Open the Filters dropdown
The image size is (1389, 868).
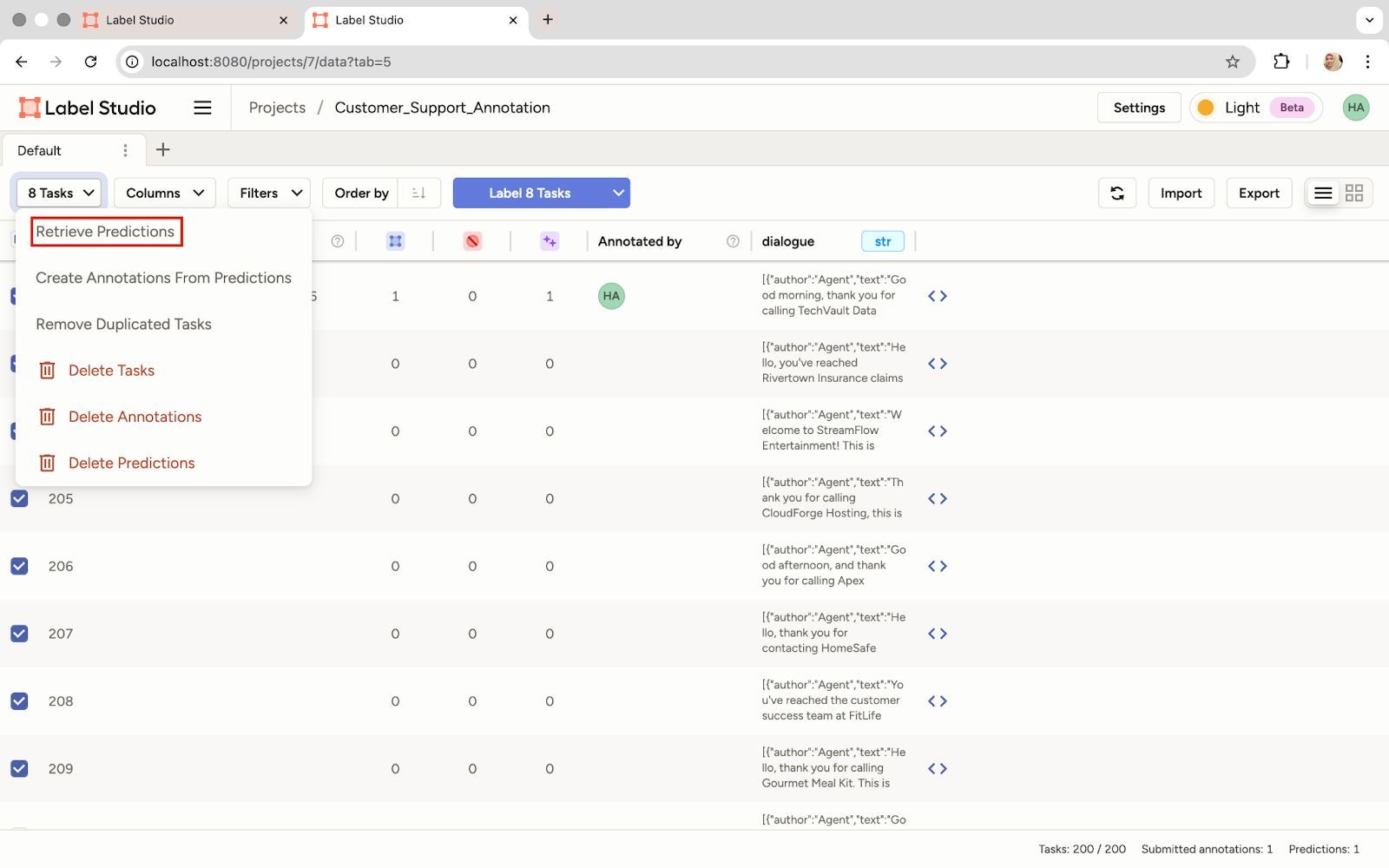tap(269, 193)
